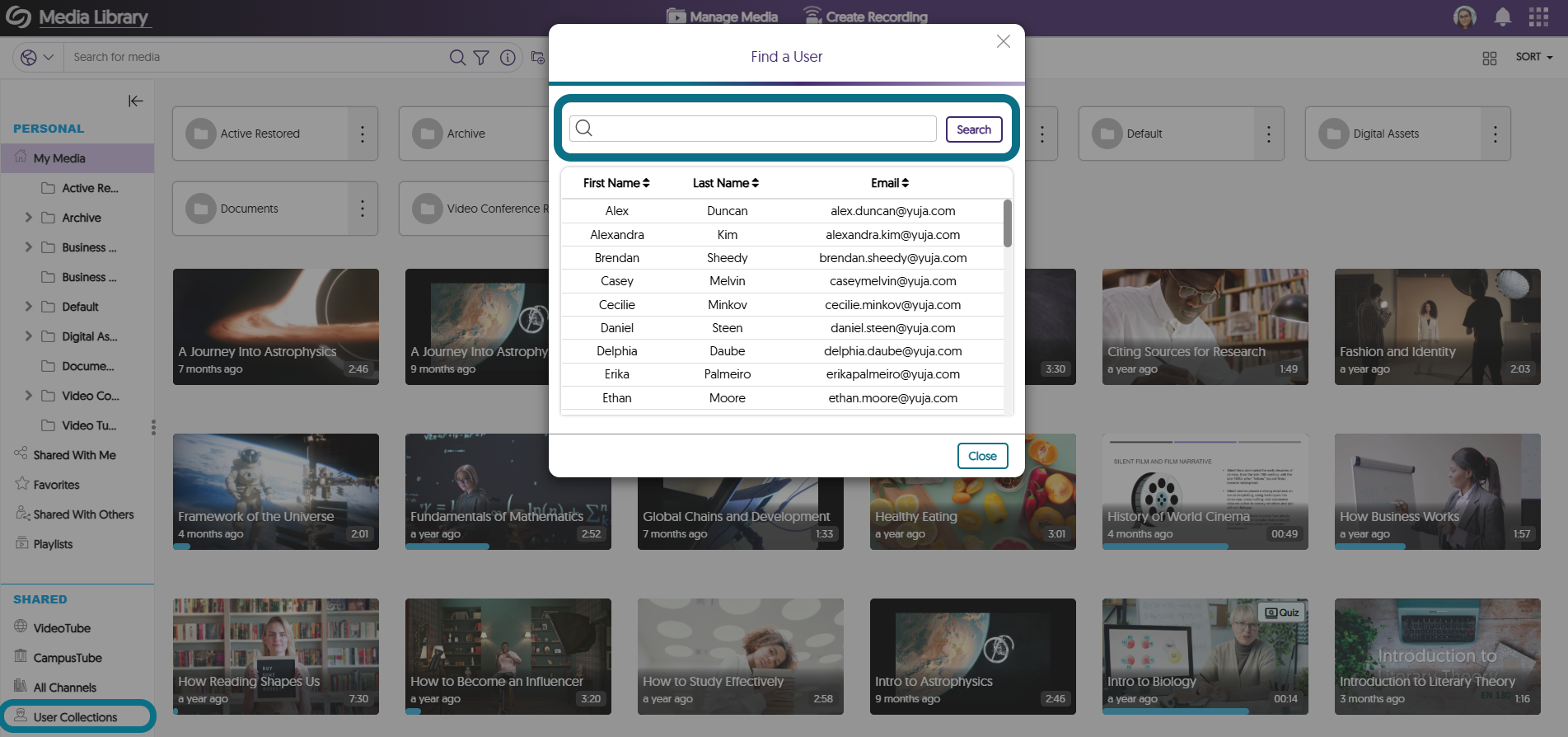This screenshot has width=1568, height=737.
Task: Open How Business Works video thumbnail
Action: pos(1438,491)
